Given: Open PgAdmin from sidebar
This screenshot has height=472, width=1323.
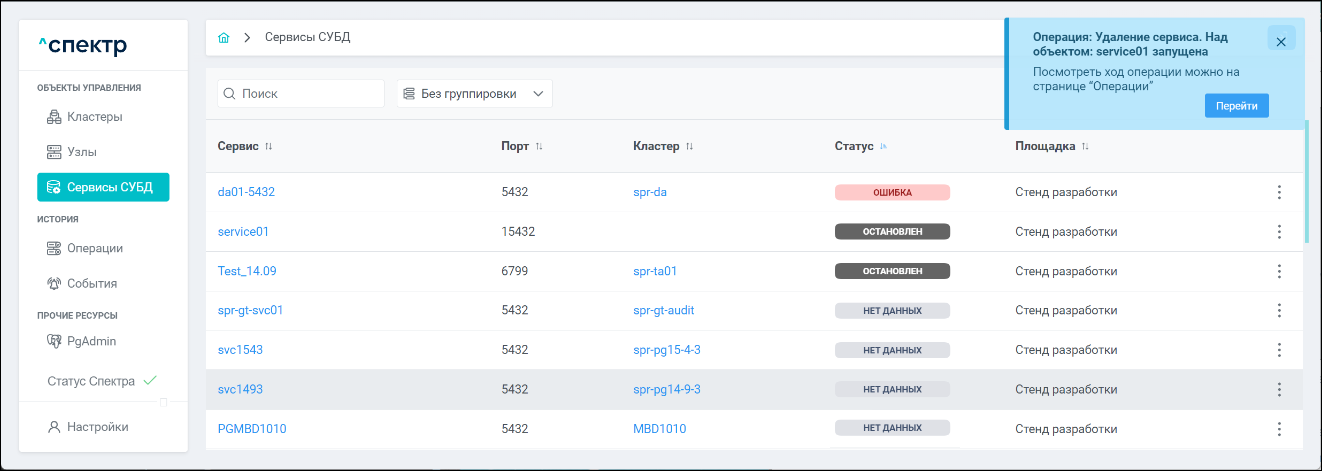Looking at the screenshot, I should (x=91, y=341).
